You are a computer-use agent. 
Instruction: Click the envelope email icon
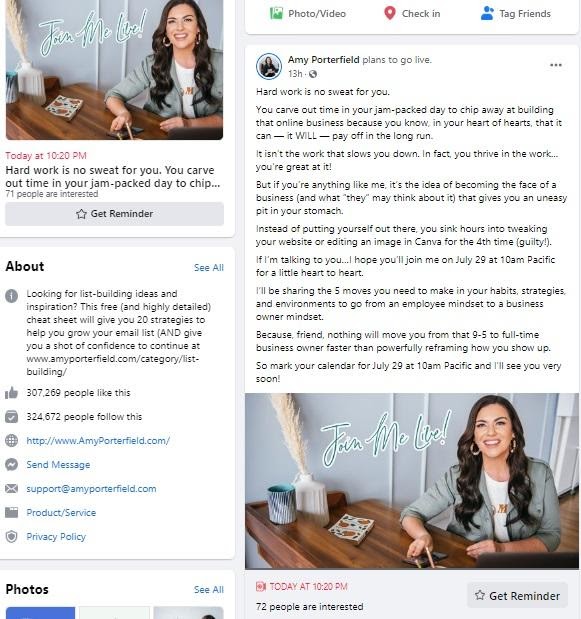pos(11,489)
